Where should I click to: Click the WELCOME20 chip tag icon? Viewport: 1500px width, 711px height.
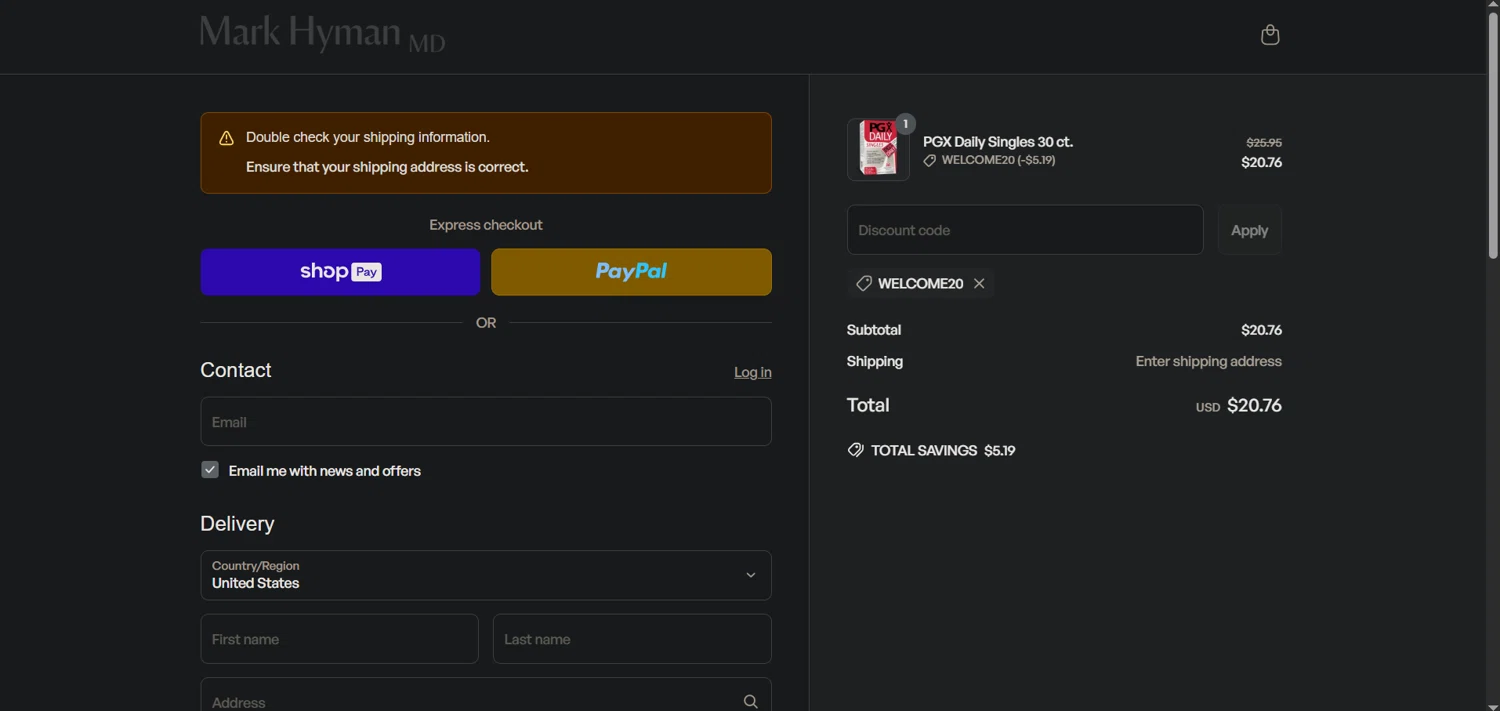click(864, 284)
